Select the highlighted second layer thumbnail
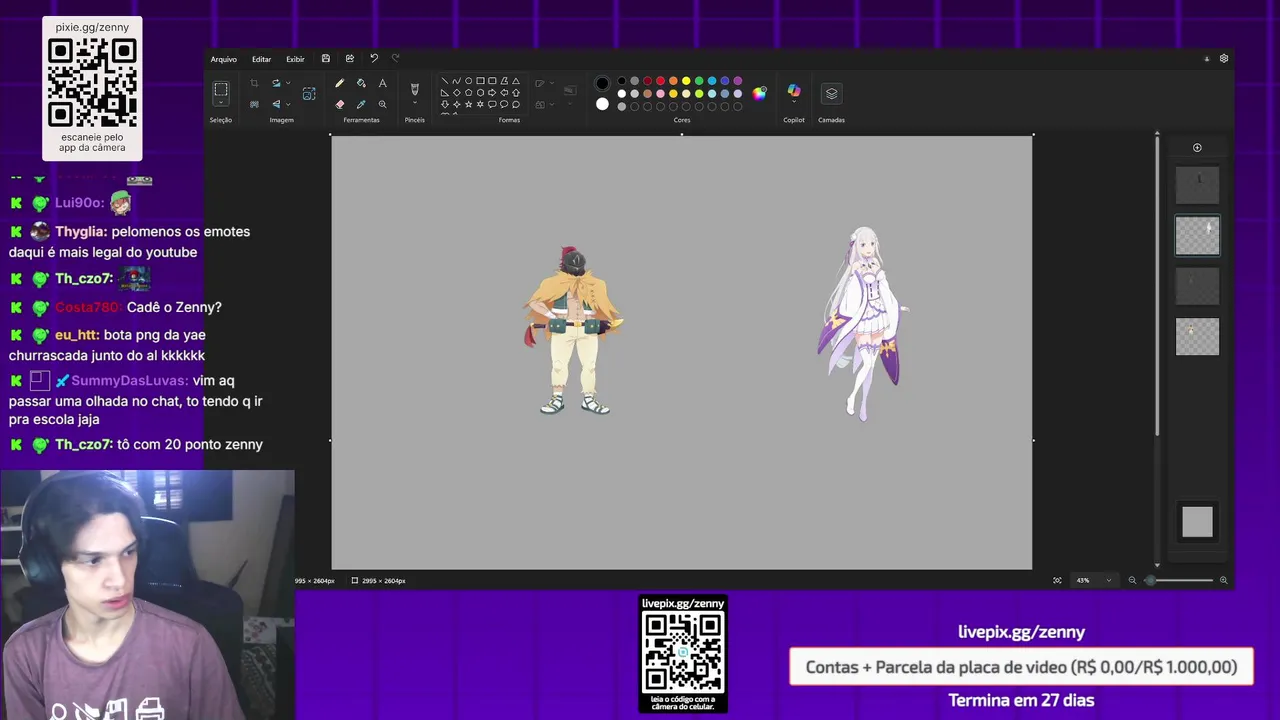This screenshot has height=720, width=1280. tap(1197, 236)
